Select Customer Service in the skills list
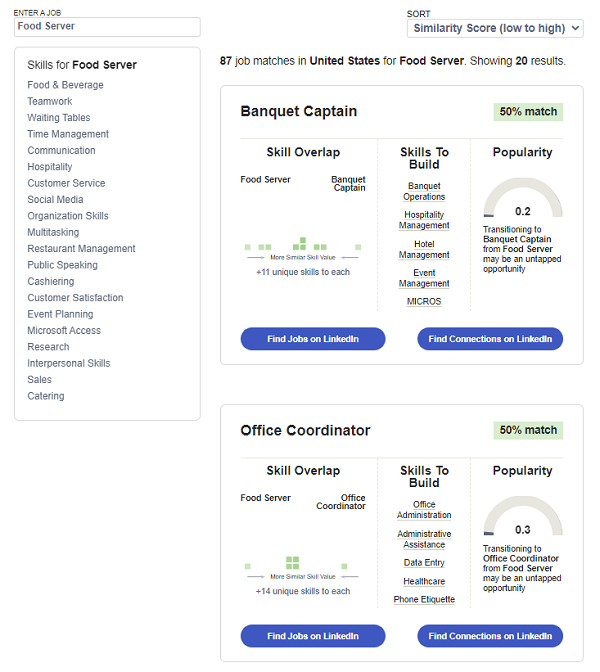This screenshot has height=672, width=600. pyautogui.click(x=66, y=183)
